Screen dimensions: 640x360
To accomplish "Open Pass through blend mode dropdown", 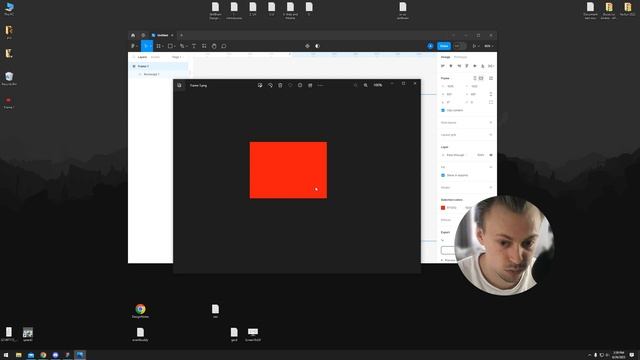I will (455, 155).
